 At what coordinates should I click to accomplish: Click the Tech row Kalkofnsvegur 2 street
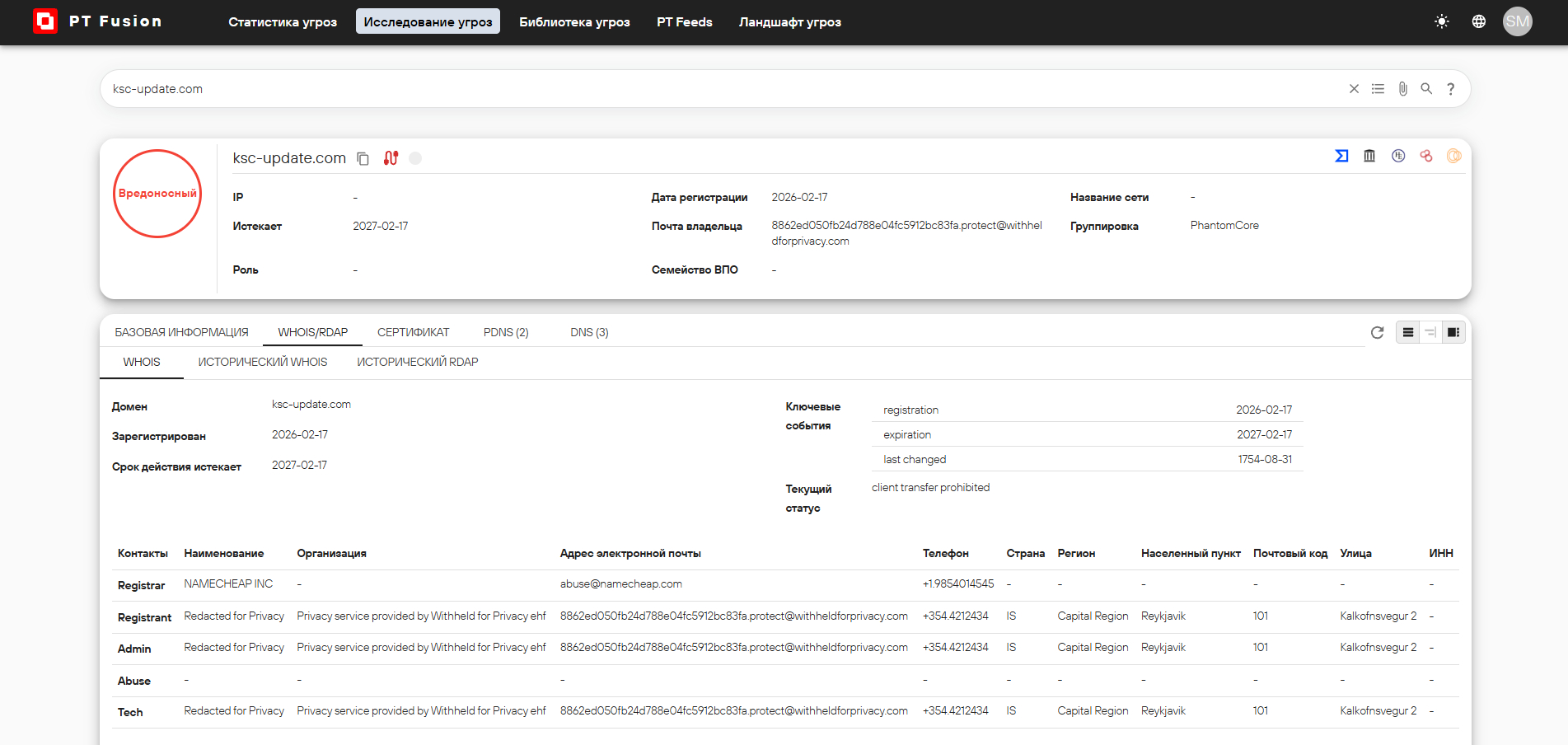point(1378,710)
